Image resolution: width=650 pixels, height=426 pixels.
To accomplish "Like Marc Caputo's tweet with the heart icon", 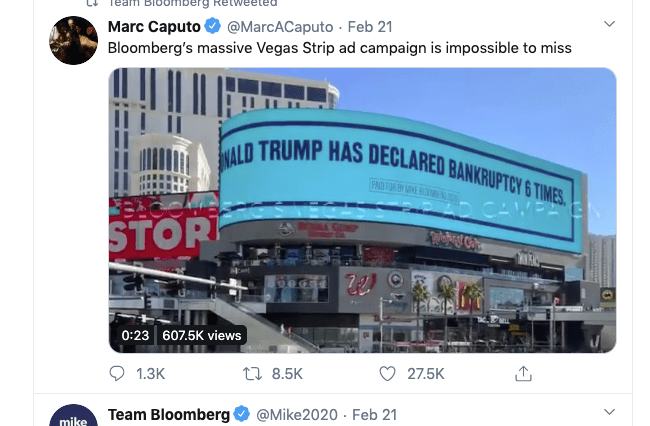I will point(389,373).
